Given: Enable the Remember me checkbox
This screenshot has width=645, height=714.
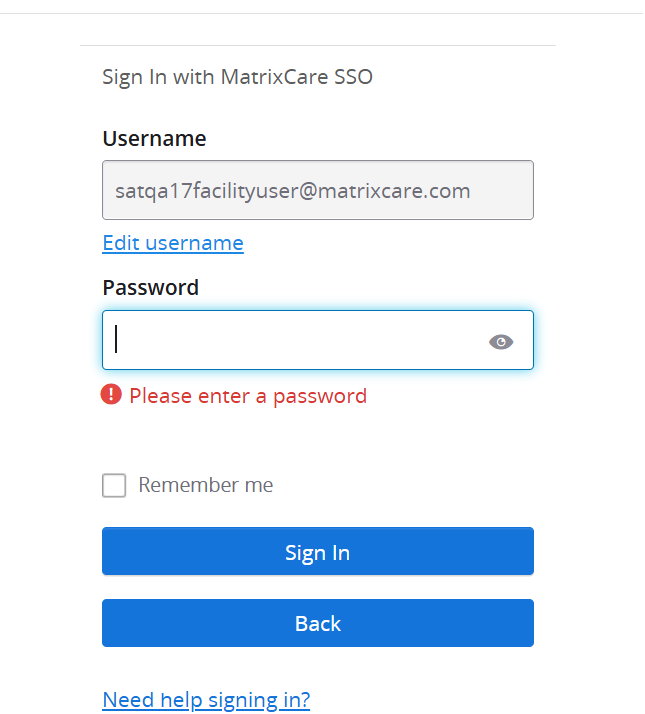Looking at the screenshot, I should click(x=114, y=485).
